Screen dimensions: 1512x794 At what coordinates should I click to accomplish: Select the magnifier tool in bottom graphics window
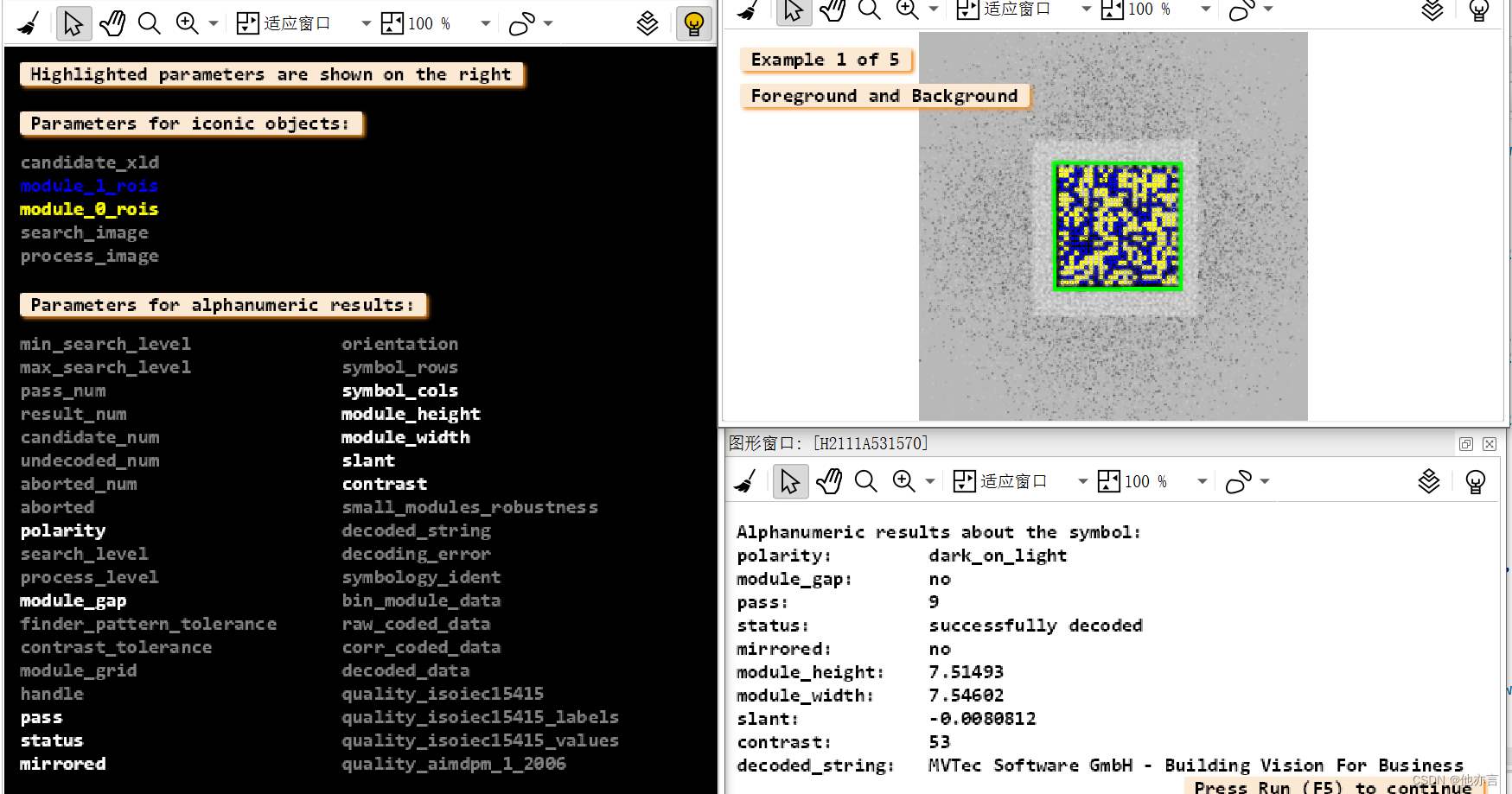coord(865,481)
